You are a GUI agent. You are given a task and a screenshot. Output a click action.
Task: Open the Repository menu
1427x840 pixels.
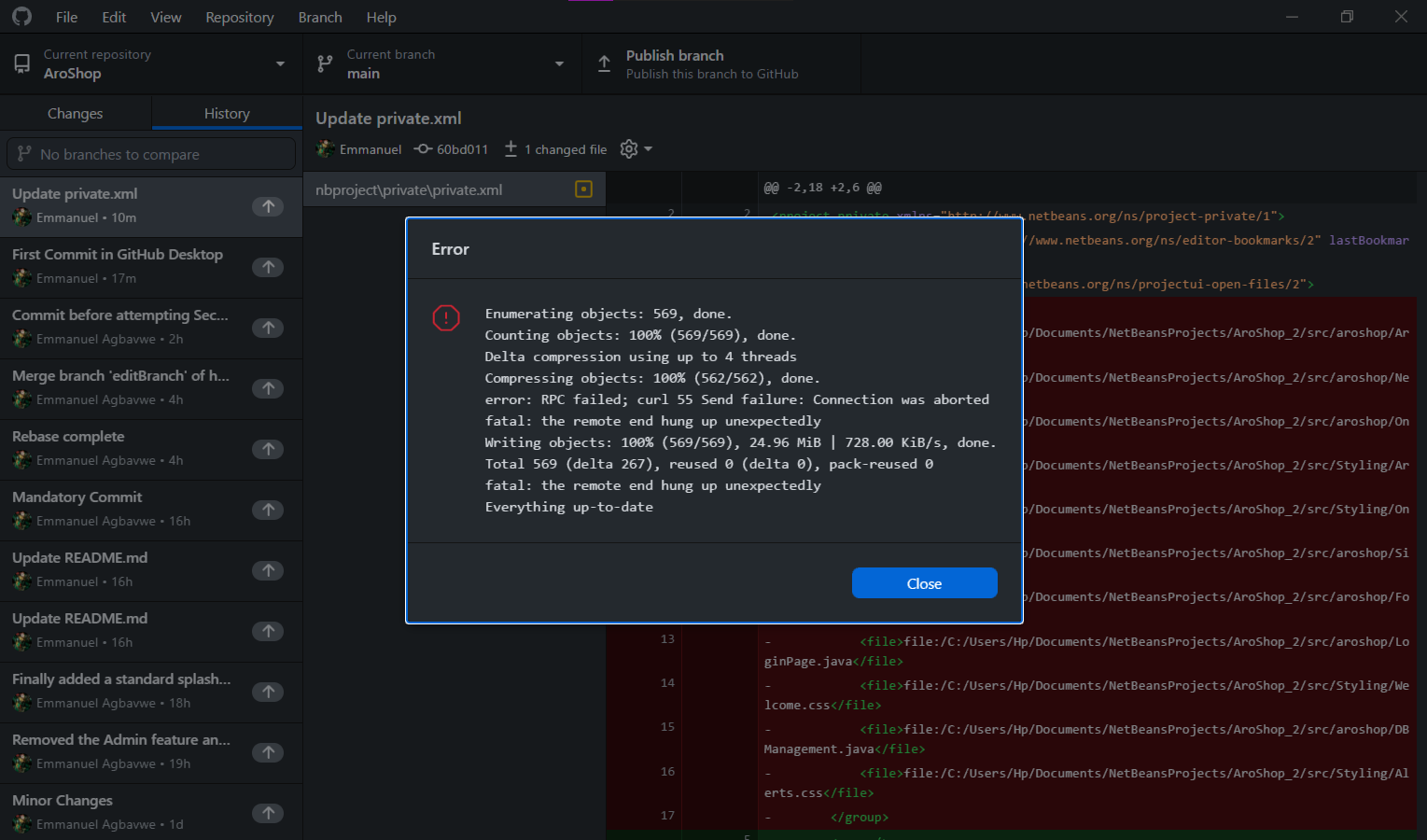point(240,17)
